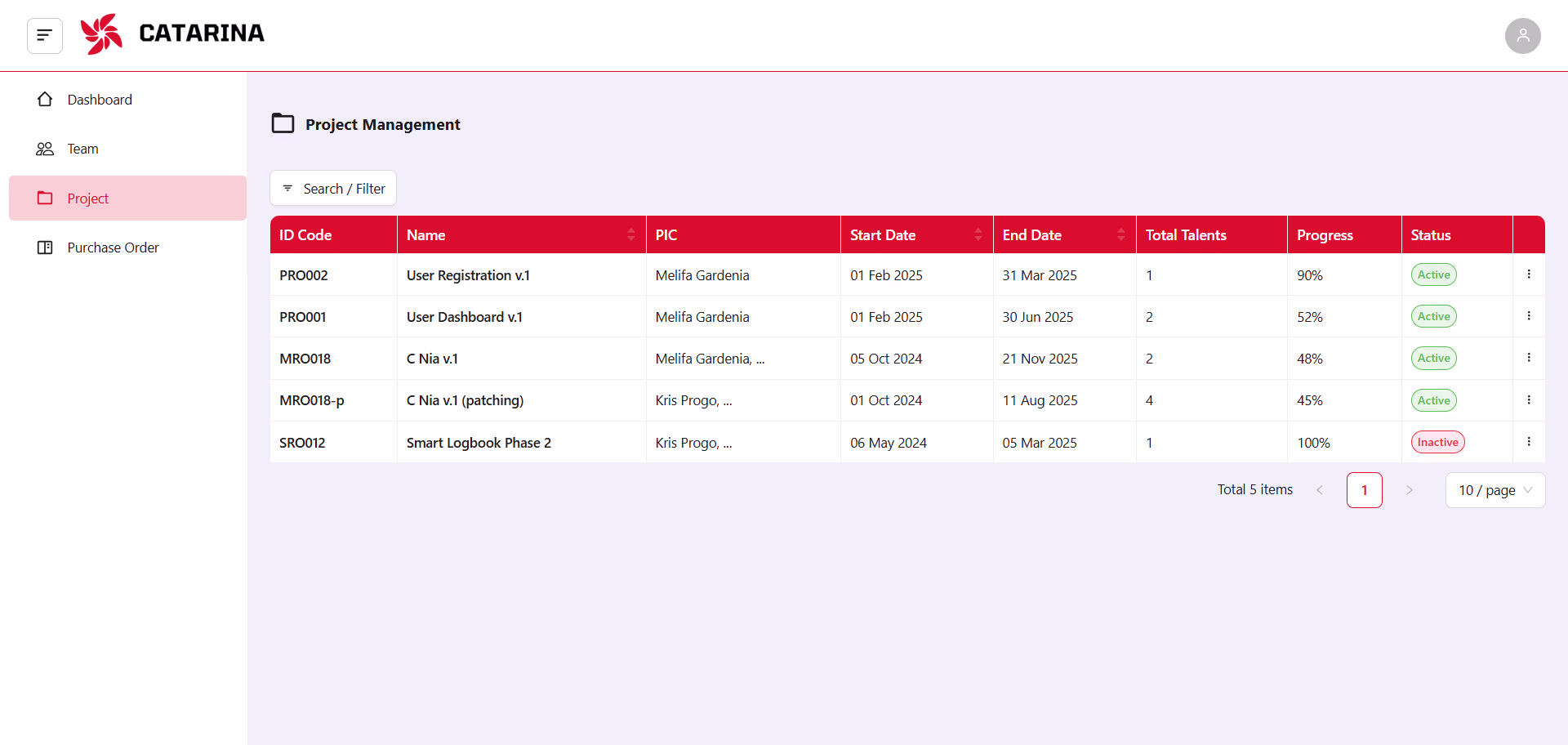The width and height of the screenshot is (1568, 745).
Task: Toggle sorting on End Date column
Action: tap(1120, 234)
